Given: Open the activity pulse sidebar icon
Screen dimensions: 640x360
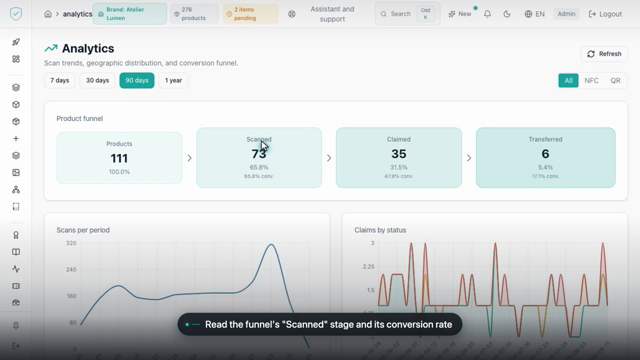Looking at the screenshot, I should tap(16, 269).
